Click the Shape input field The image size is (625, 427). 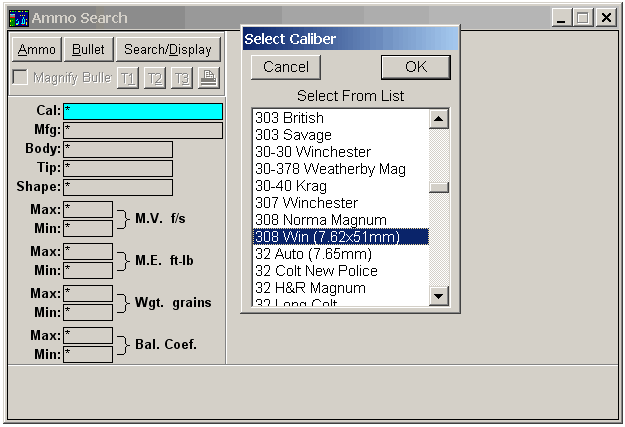point(118,187)
